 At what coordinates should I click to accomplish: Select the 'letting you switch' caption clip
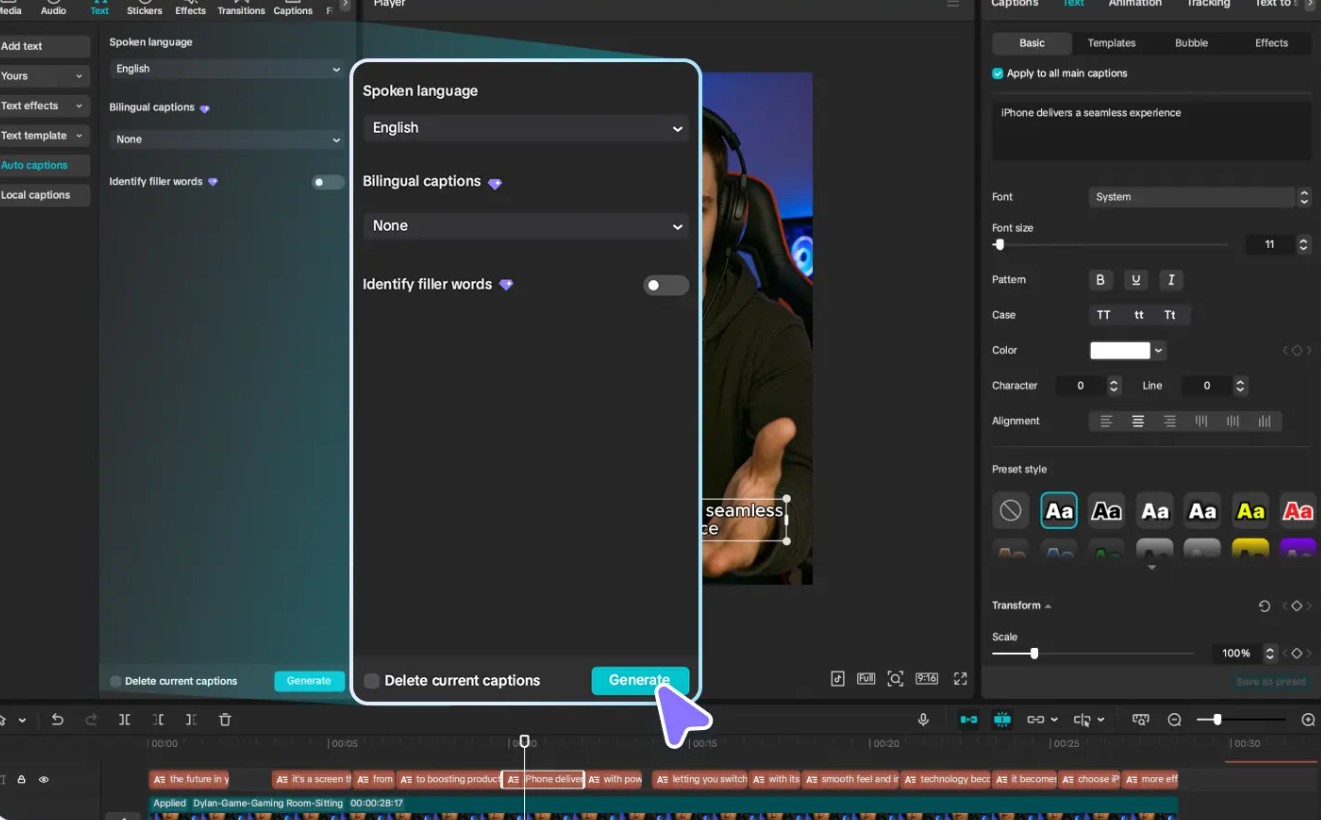pyautogui.click(x=699, y=779)
